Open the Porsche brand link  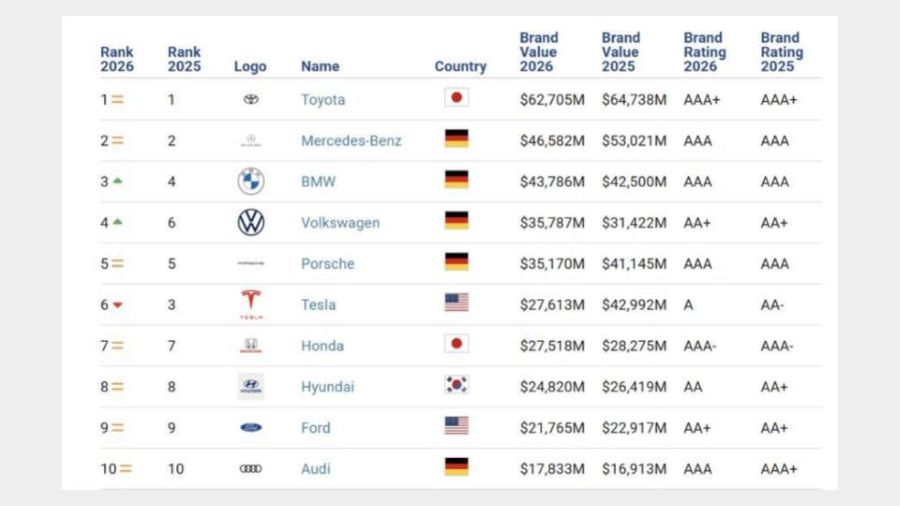point(327,264)
